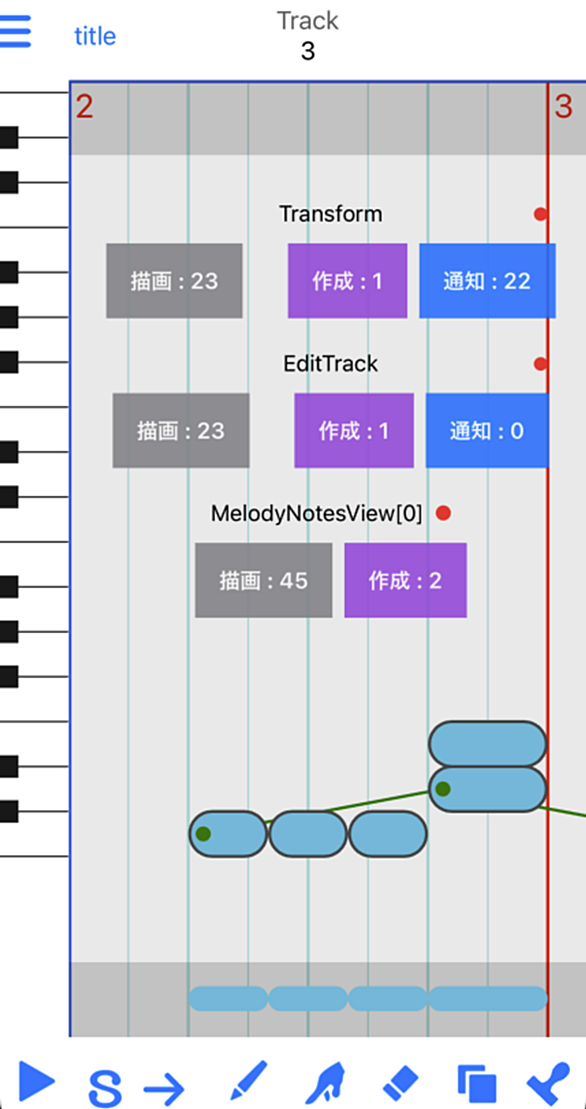
Task: Click the 描画 : 45 gray box
Action: [x=264, y=580]
